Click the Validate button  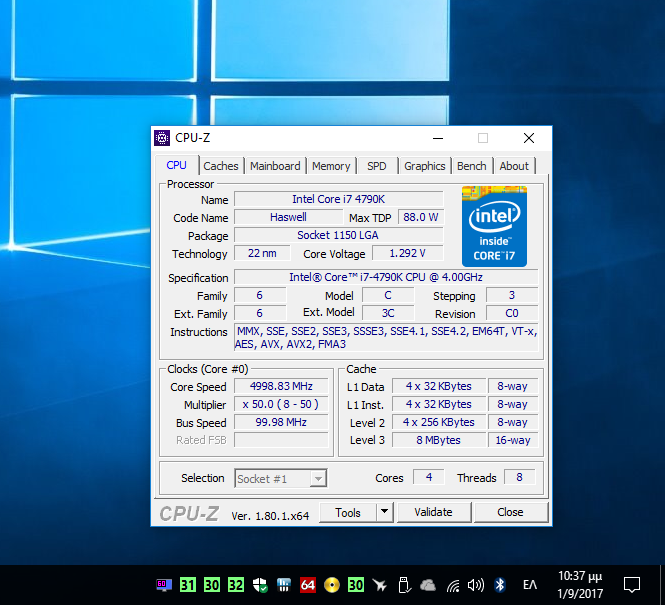tap(433, 512)
